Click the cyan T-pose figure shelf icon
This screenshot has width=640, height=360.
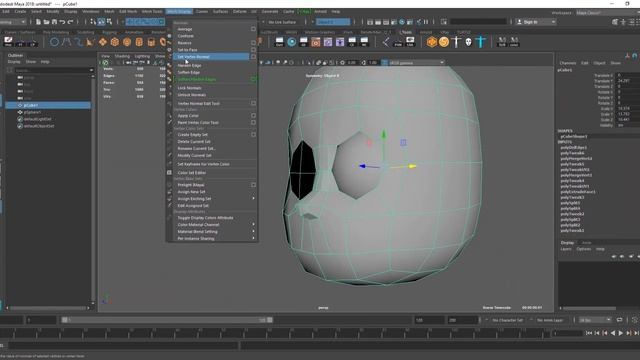point(481,42)
